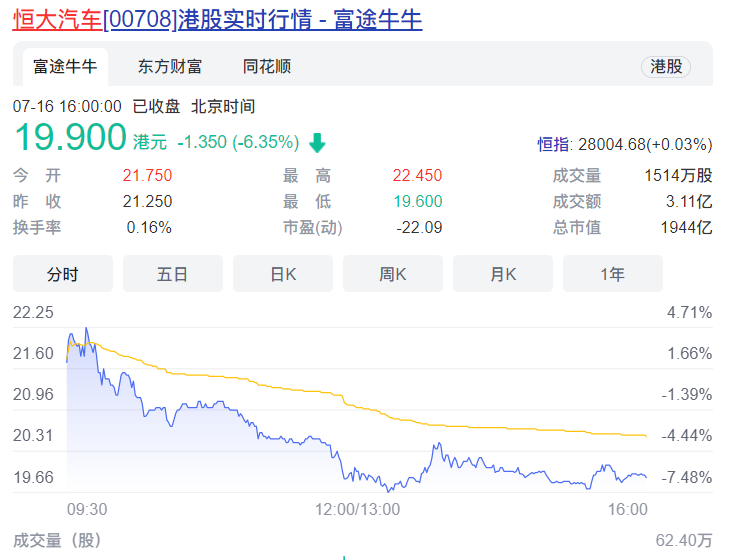Click the 16:00 time axis label
Viewport: 740px width, 560px height.
click(628, 510)
